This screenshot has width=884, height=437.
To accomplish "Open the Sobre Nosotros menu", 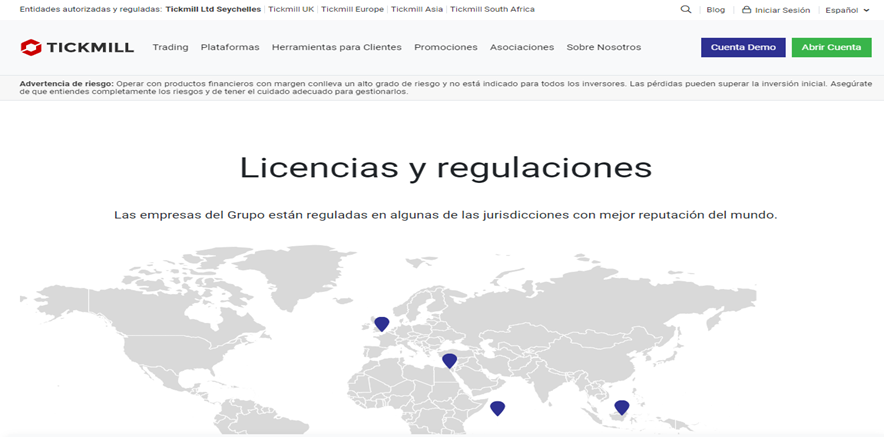I will point(604,47).
